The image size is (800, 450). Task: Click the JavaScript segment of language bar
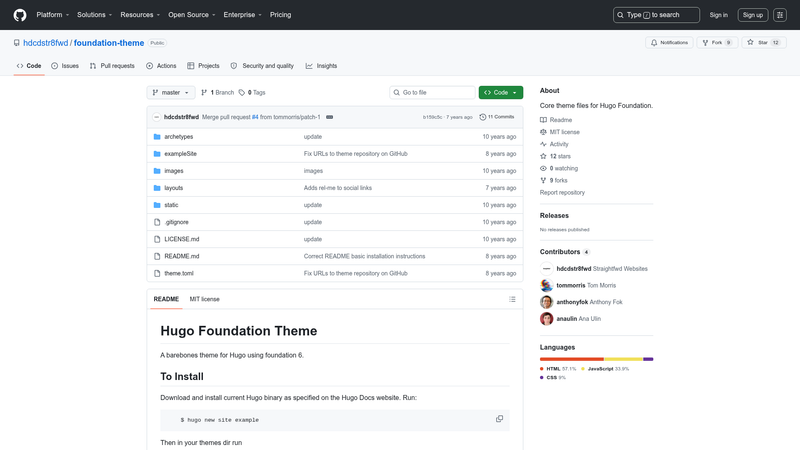[x=623, y=359]
